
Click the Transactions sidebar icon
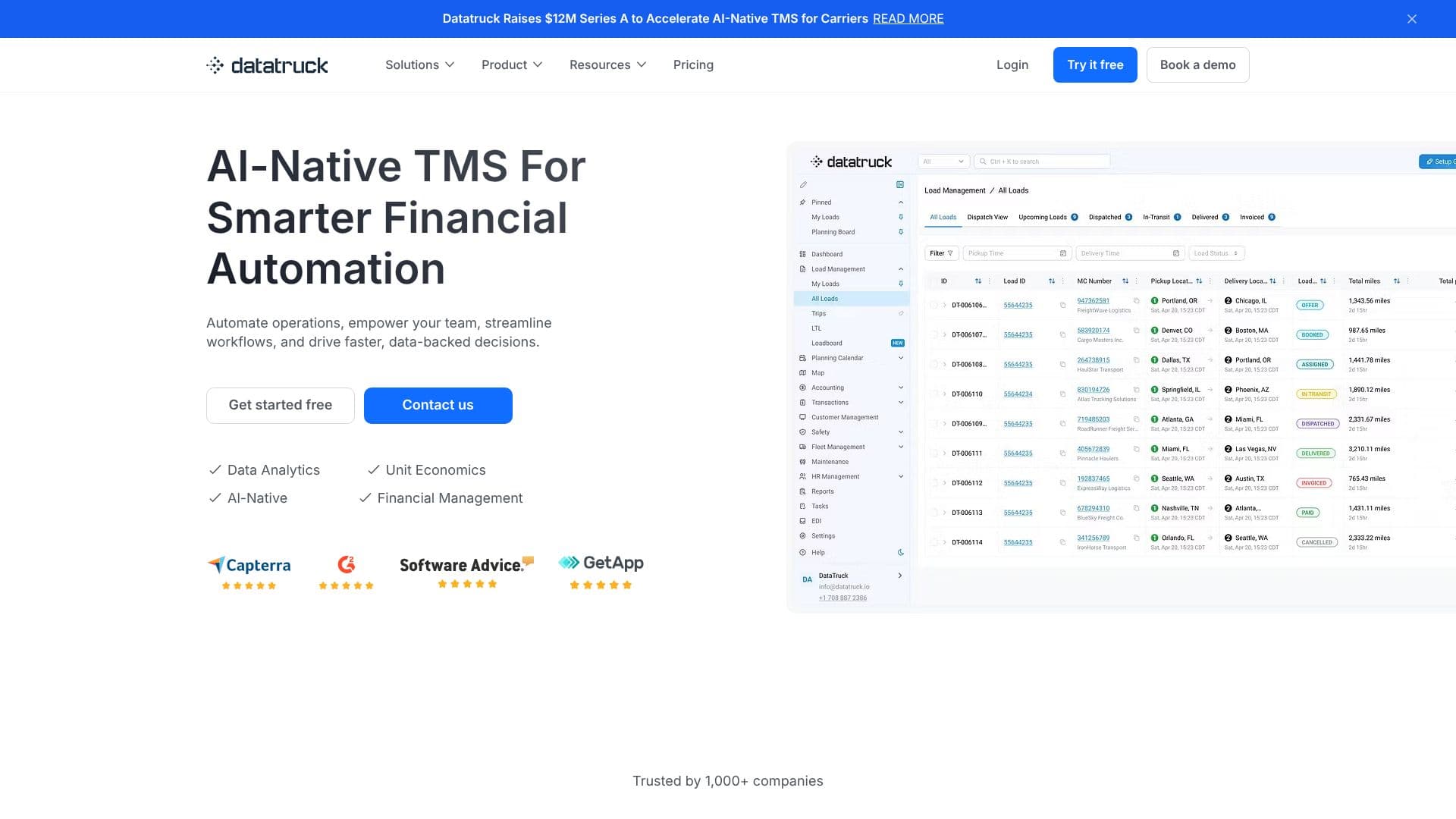802,403
